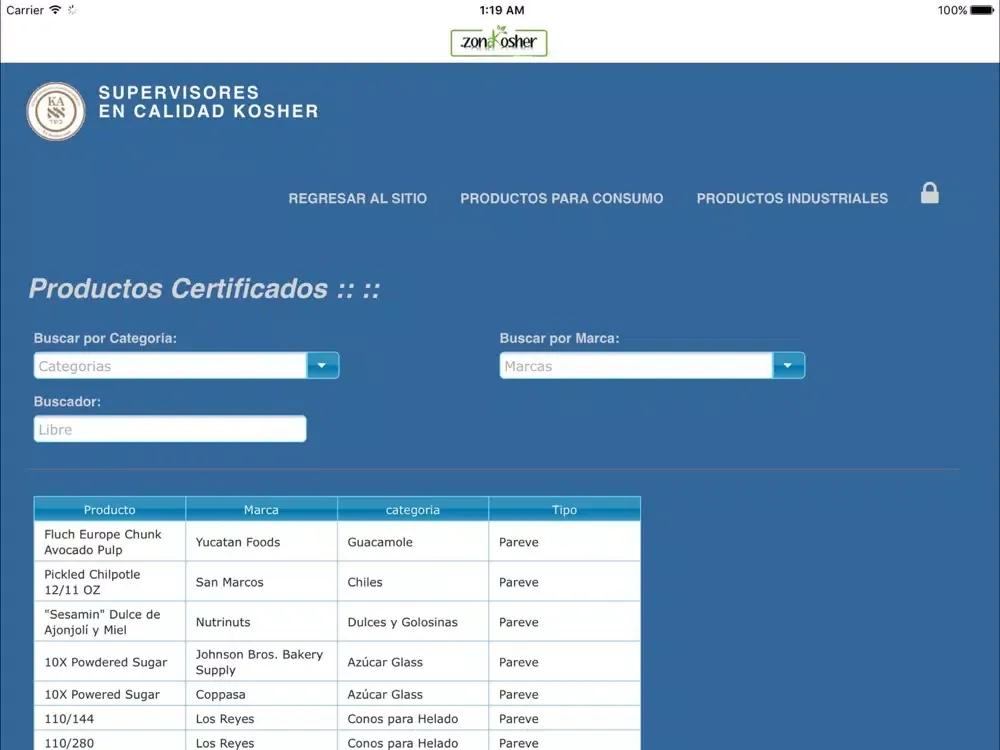1000x750 pixels.
Task: Tap the 1:19 AM clock
Action: click(502, 10)
